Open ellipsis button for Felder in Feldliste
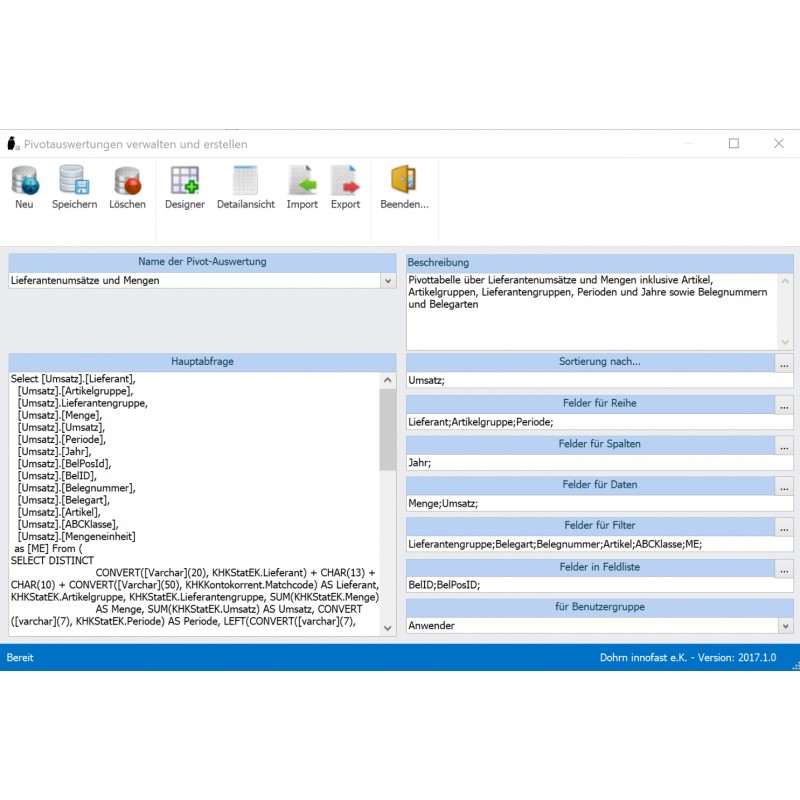 [784, 568]
